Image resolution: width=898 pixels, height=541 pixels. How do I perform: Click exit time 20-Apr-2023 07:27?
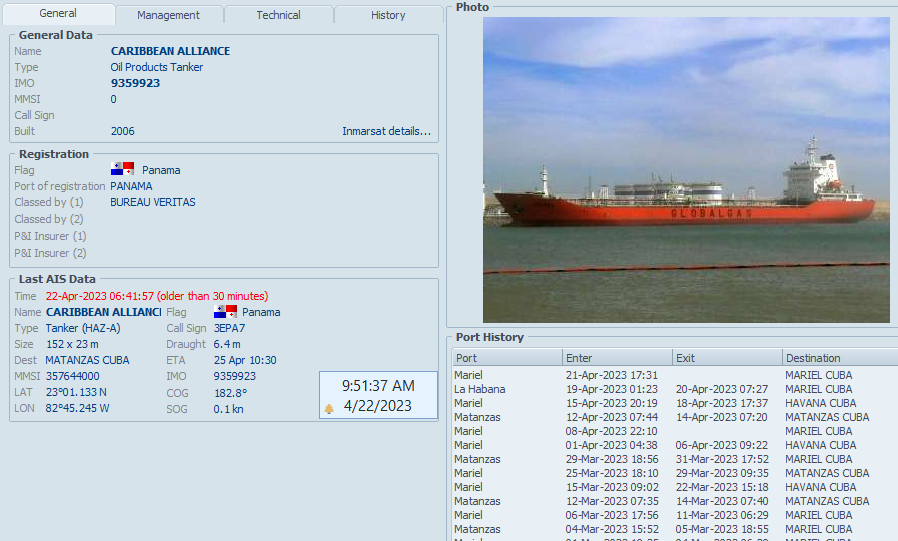pos(722,389)
